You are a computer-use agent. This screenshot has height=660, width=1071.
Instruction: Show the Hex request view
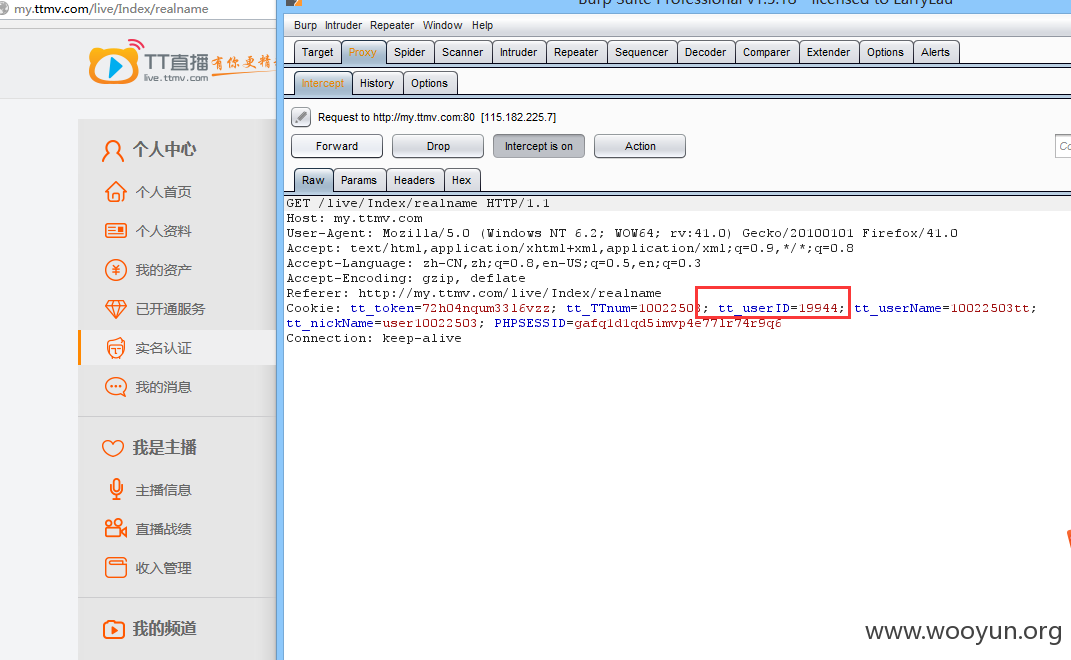coord(461,180)
